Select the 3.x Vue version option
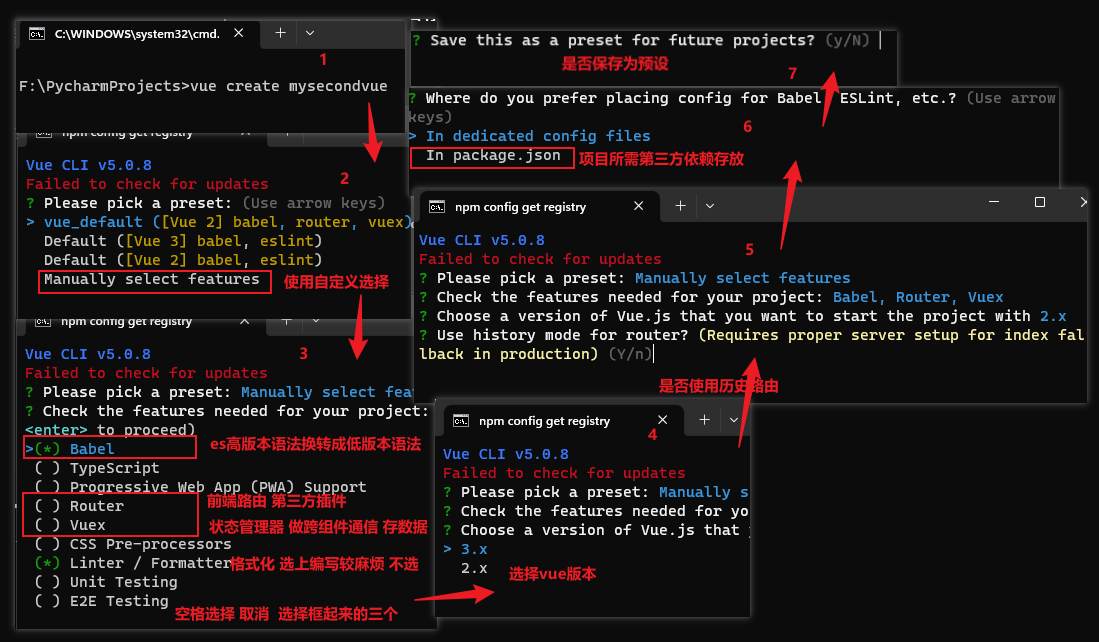The width and height of the screenshot is (1099, 642). point(474,549)
